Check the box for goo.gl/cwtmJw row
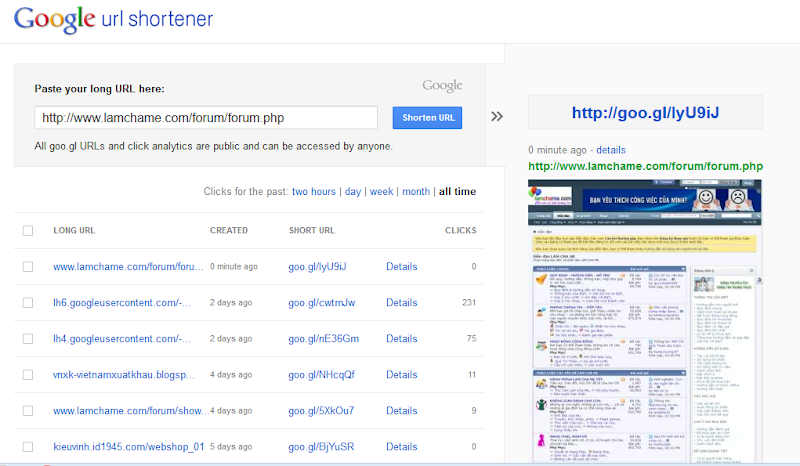Image resolution: width=800 pixels, height=466 pixels. 28,303
